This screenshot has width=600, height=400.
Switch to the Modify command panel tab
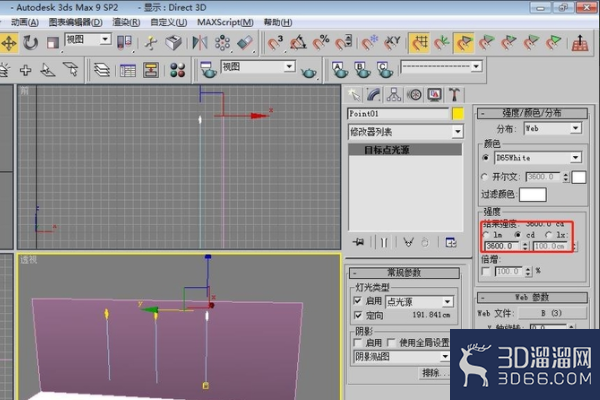point(373,95)
